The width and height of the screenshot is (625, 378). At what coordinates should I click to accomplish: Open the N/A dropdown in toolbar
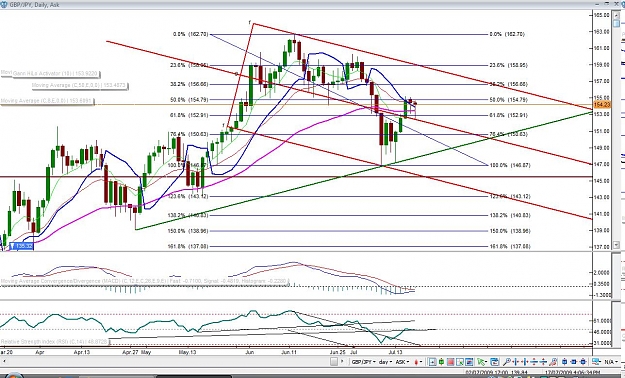[611, 362]
